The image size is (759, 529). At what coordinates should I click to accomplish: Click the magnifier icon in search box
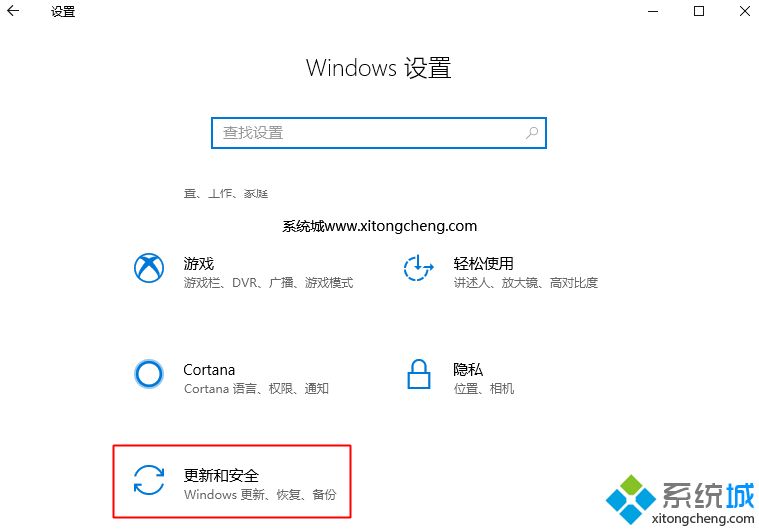(532, 133)
